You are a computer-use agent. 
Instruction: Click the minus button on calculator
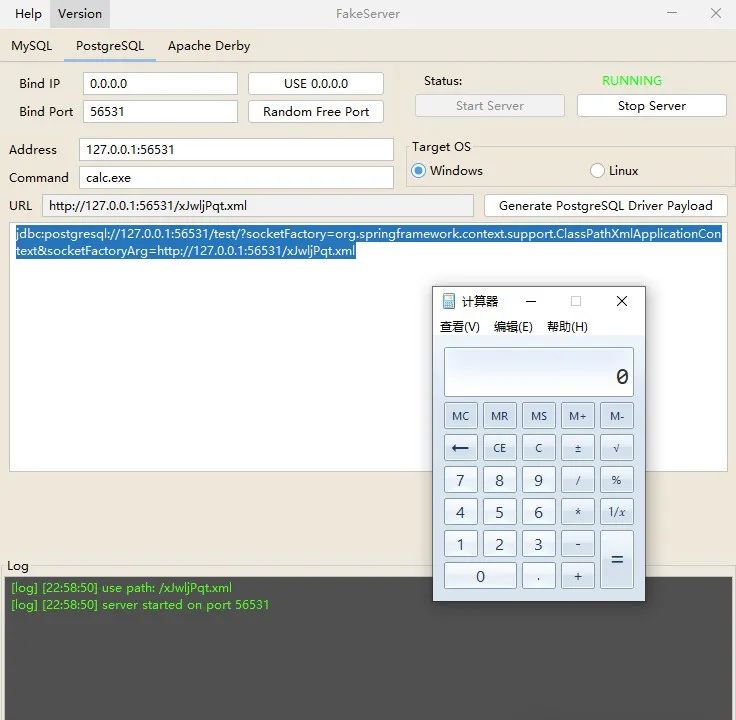coord(578,544)
